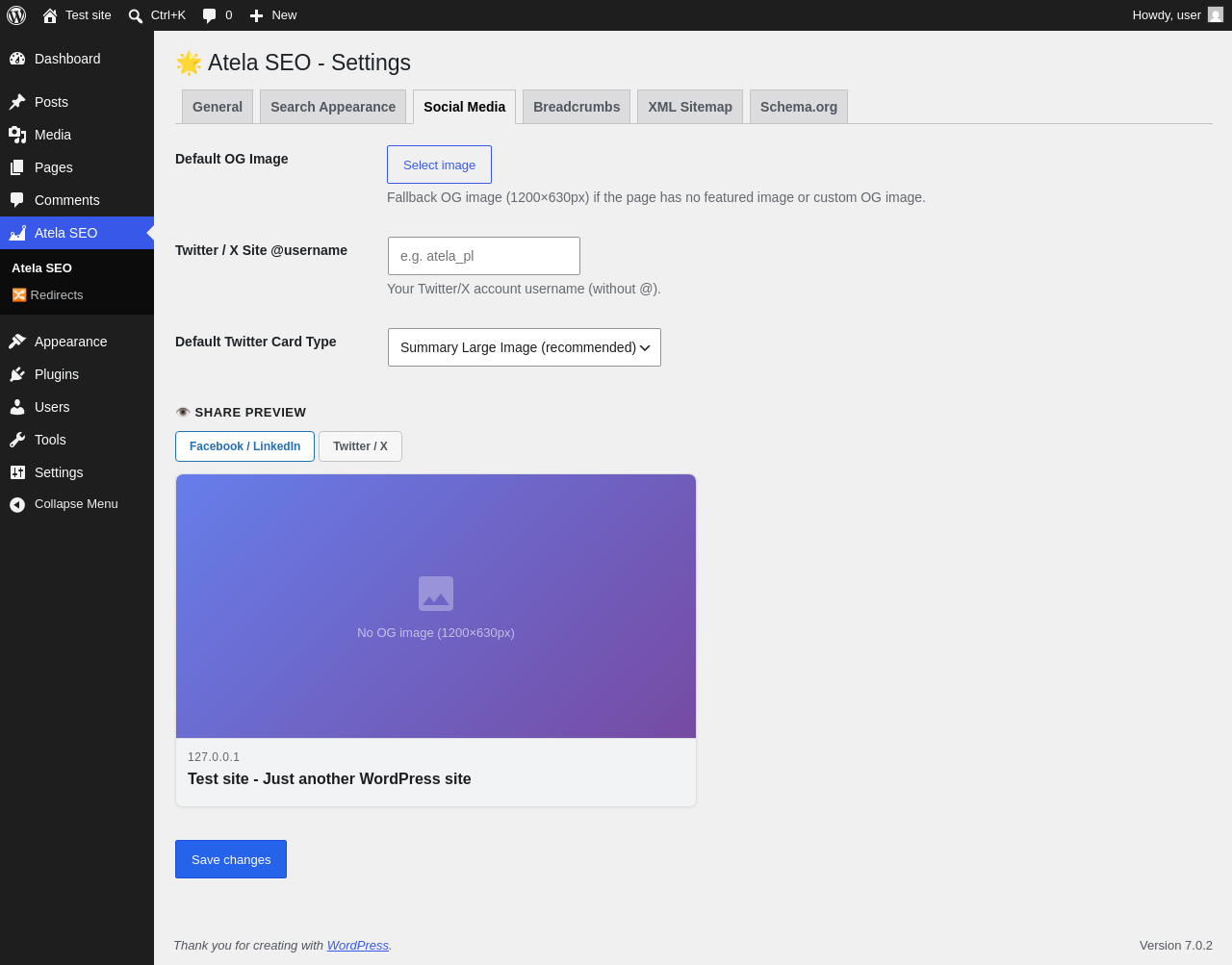The width and height of the screenshot is (1232, 965).
Task: Show the Facebook / LinkedIn share preview
Action: pos(244,446)
